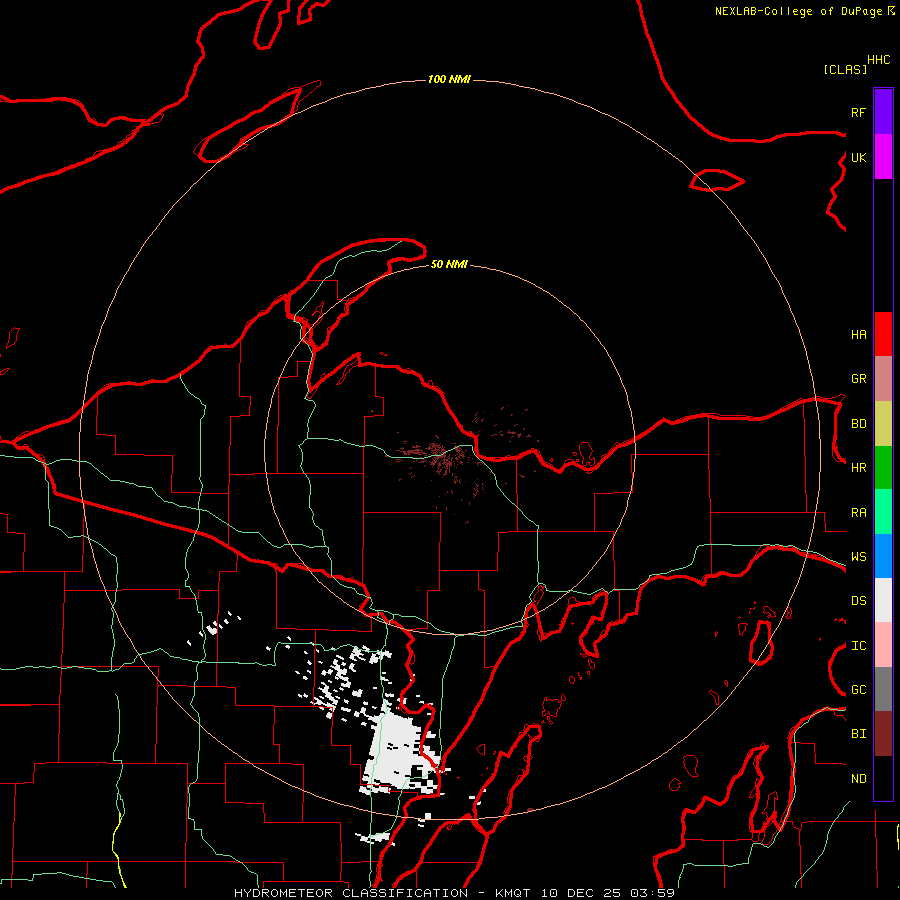
Task: Click the 'HR' legend label
Action: 858,468
